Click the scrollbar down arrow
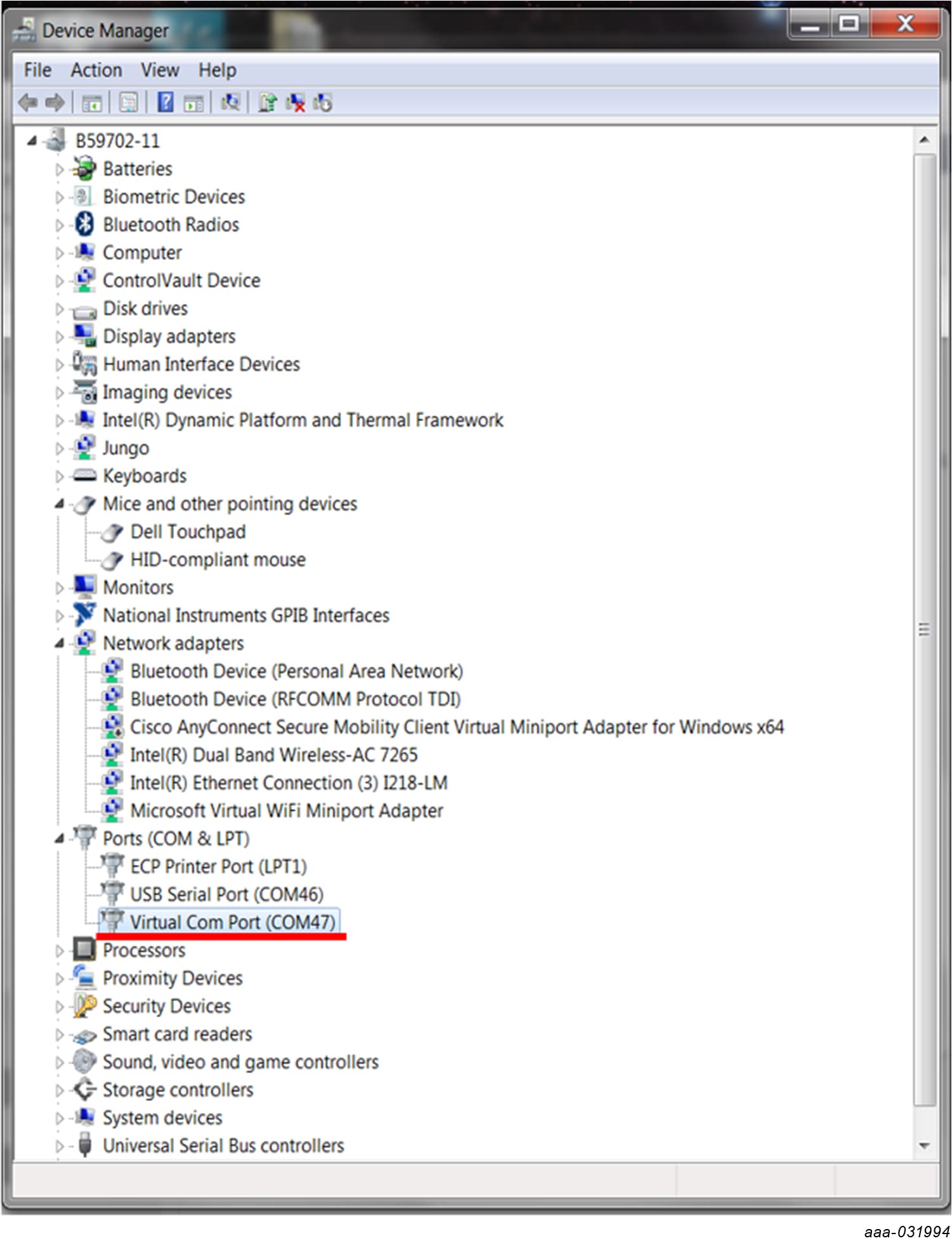Viewport: 952px width, 1243px height. 924,1145
